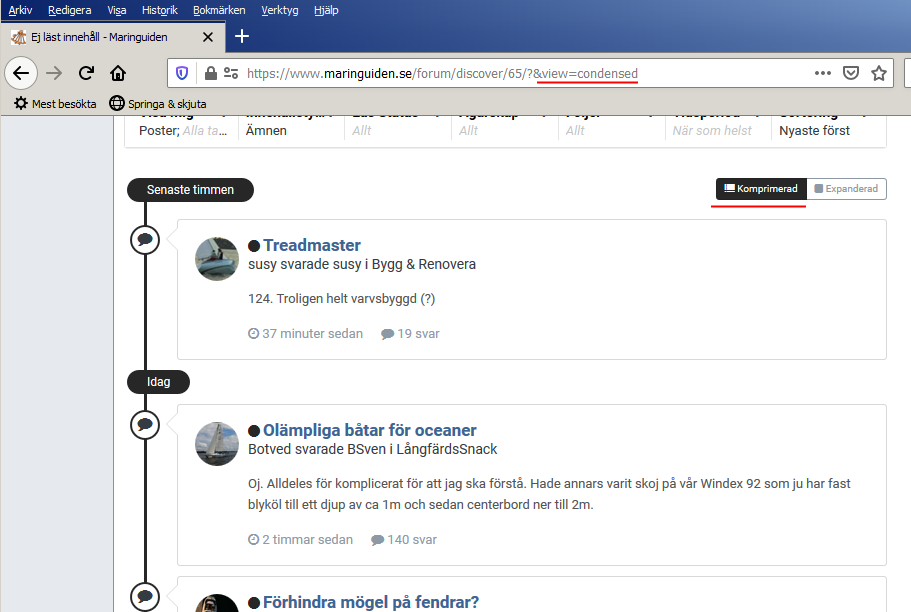The height and width of the screenshot is (612, 911).
Task: Switch to Komprimerad view
Action: [x=760, y=189]
